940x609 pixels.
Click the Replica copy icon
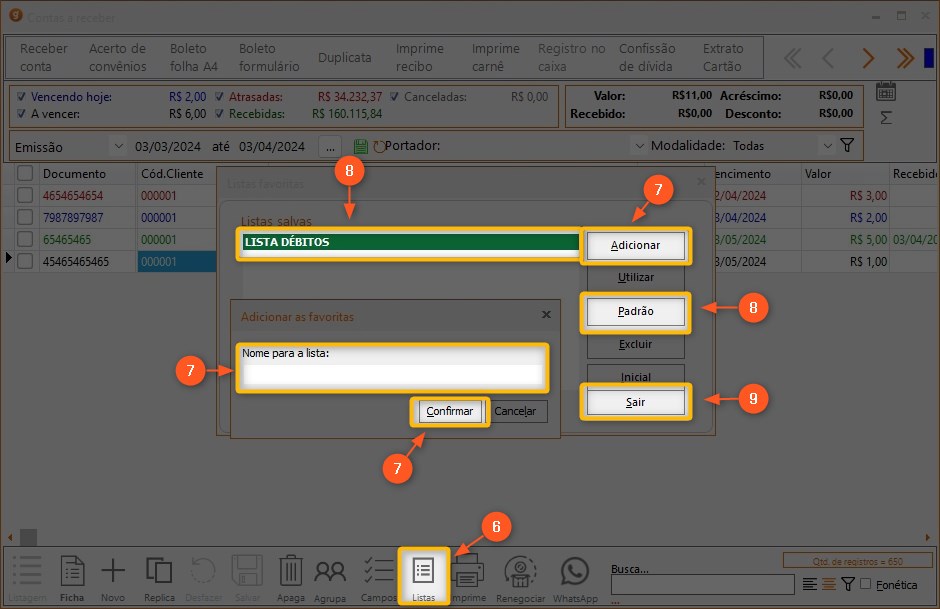(159, 574)
